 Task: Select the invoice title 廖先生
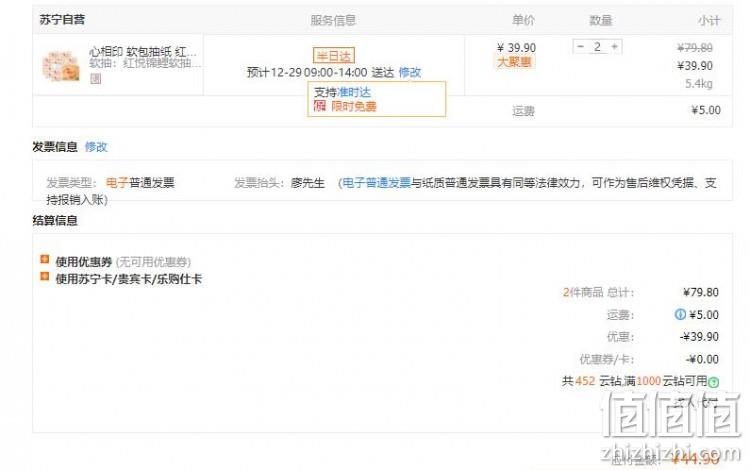[x=308, y=183]
